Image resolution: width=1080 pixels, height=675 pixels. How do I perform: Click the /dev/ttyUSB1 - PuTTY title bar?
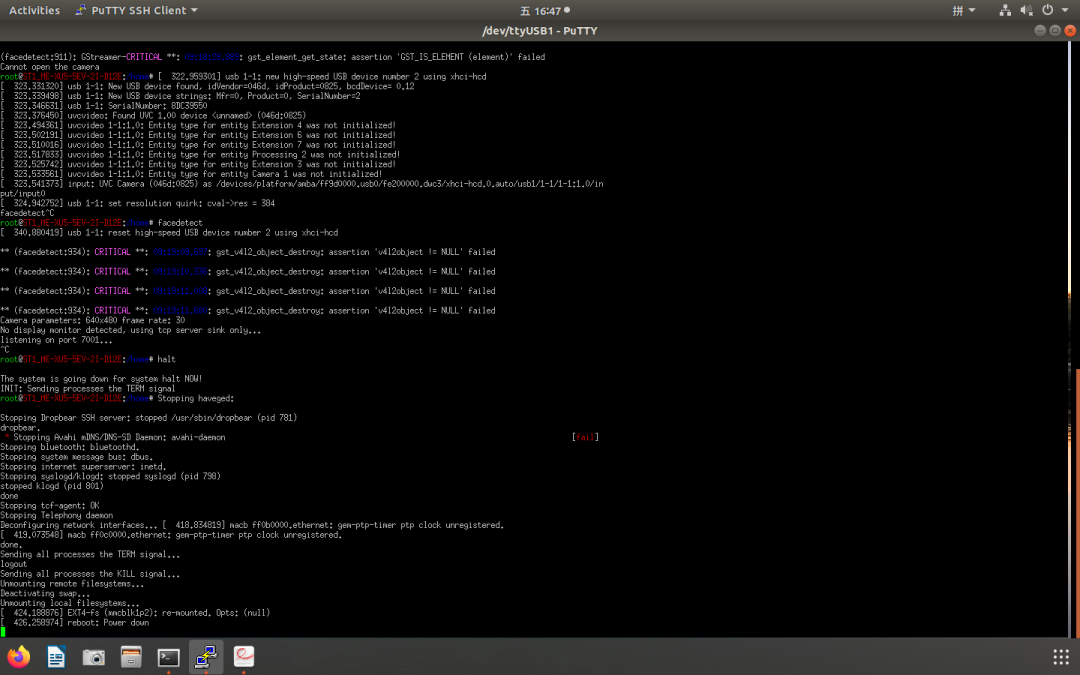pyautogui.click(x=540, y=30)
